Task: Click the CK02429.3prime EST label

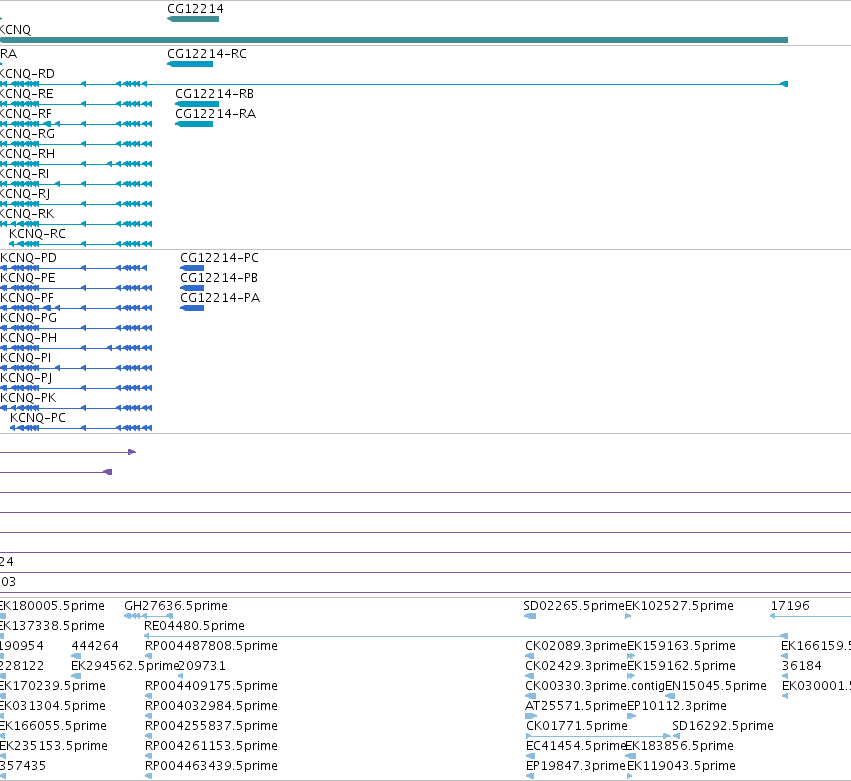Action: (576, 666)
